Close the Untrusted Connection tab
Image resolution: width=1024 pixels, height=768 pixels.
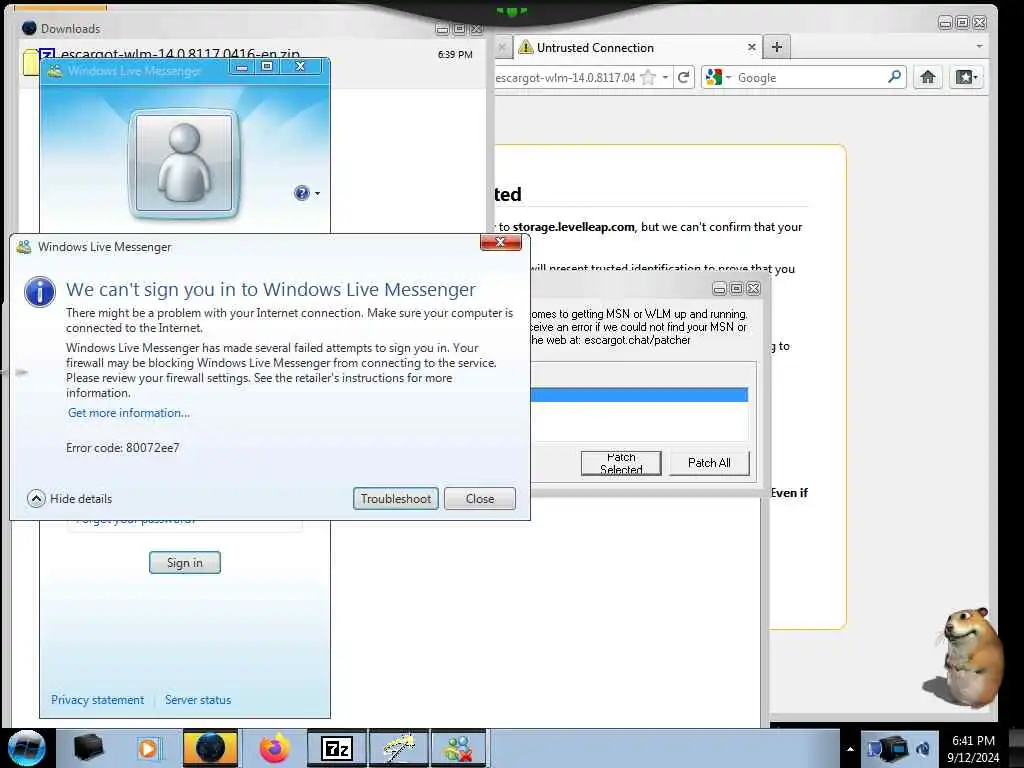[752, 47]
